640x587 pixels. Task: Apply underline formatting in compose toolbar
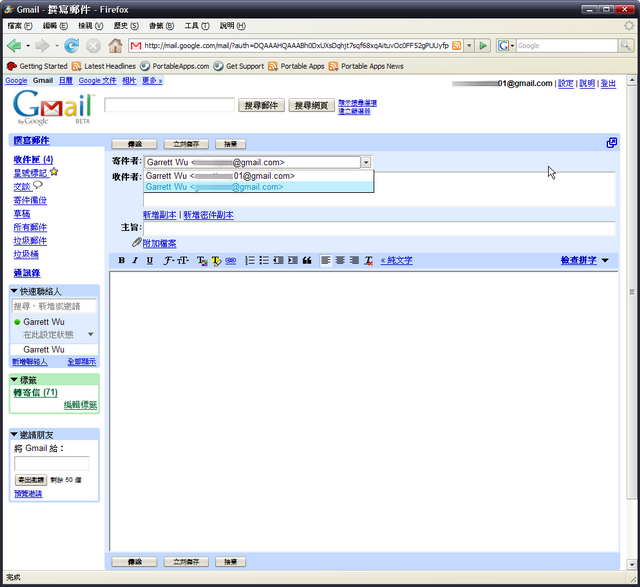tap(150, 260)
